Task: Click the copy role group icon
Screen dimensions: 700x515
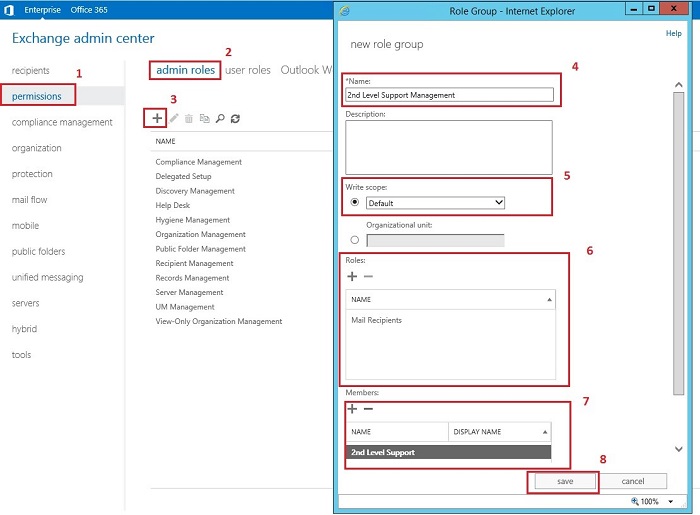Action: tap(204, 118)
